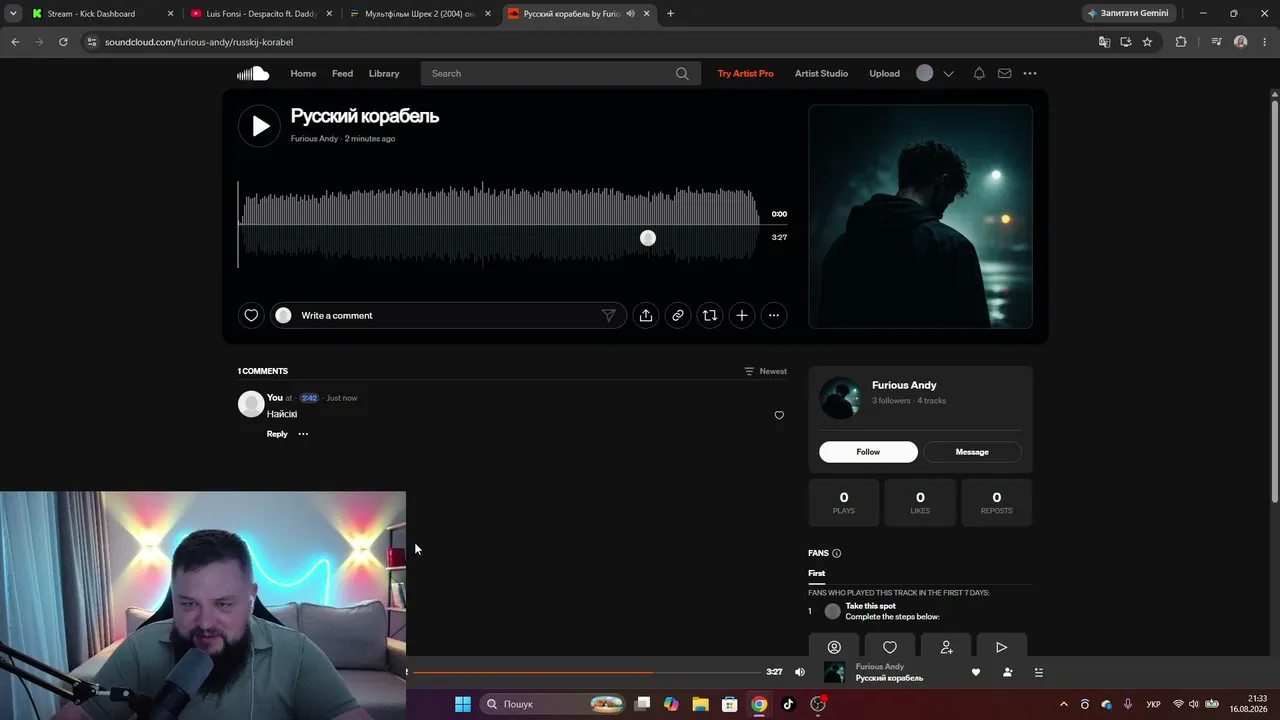The image size is (1280, 720).
Task: Open the Library section
Action: point(384,73)
